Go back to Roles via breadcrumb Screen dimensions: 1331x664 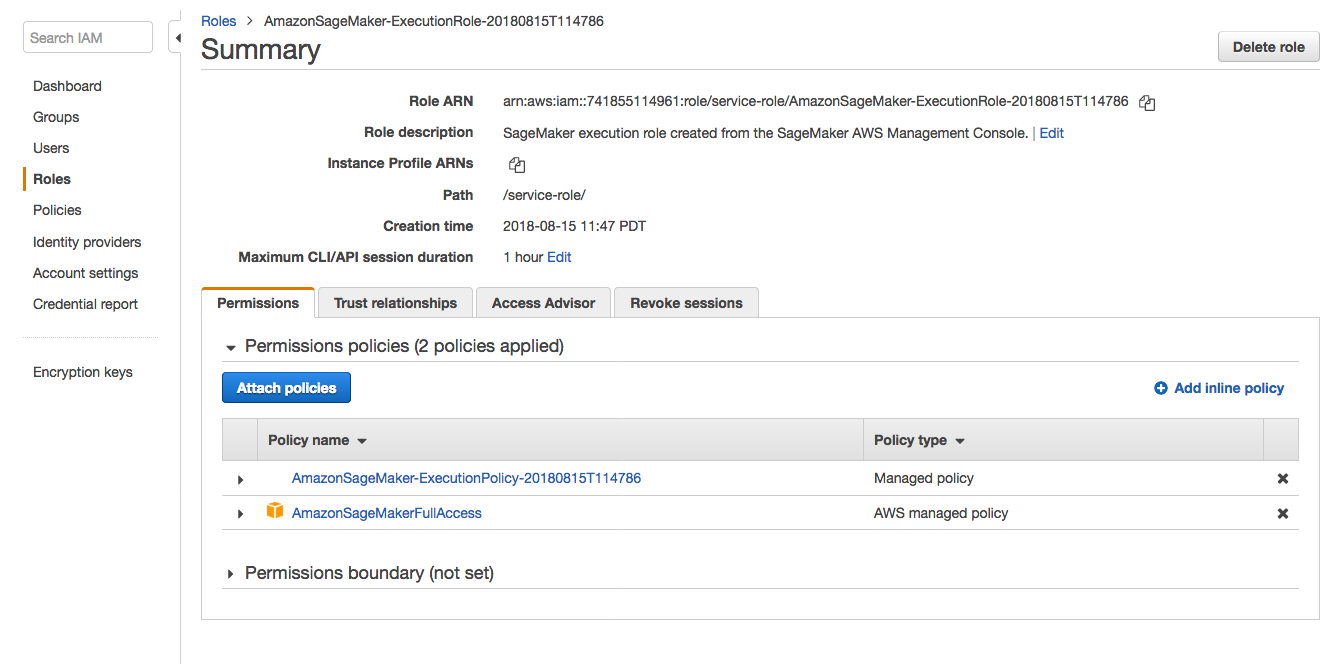(x=219, y=20)
